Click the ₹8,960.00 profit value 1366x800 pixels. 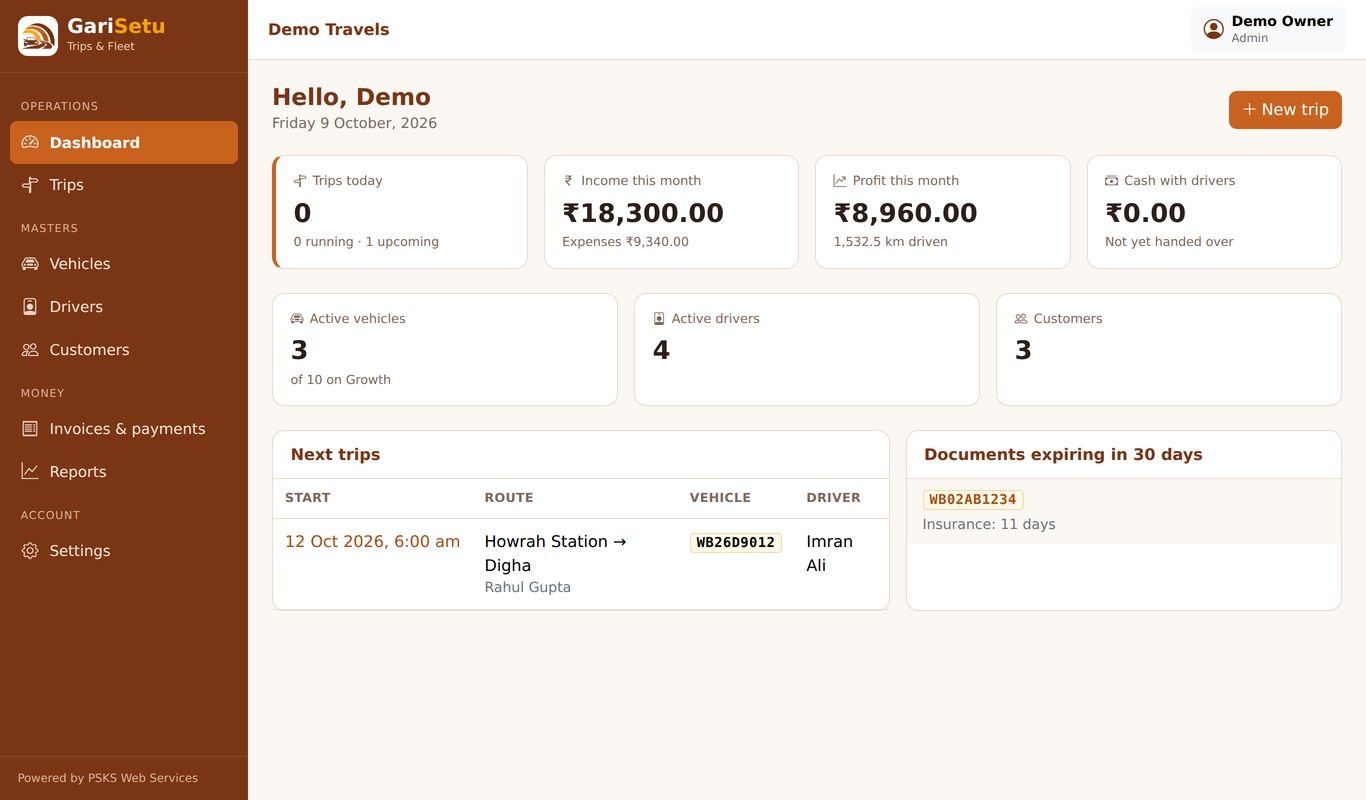pyautogui.click(x=906, y=213)
